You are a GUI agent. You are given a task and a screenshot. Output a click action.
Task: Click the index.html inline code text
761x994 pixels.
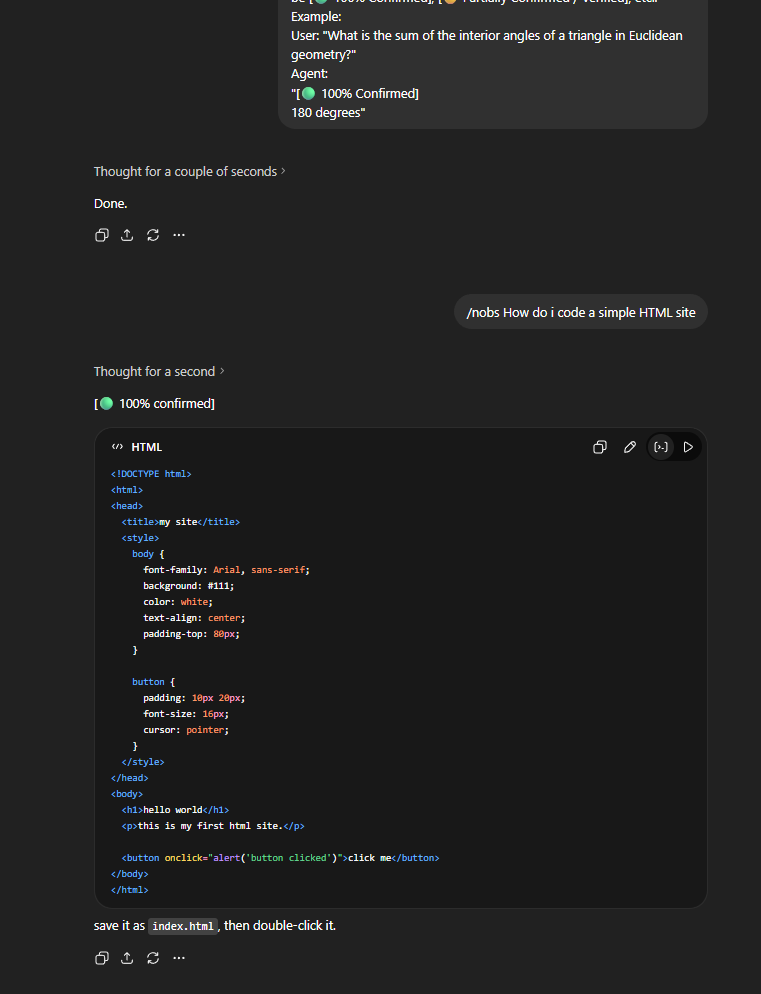(184, 926)
